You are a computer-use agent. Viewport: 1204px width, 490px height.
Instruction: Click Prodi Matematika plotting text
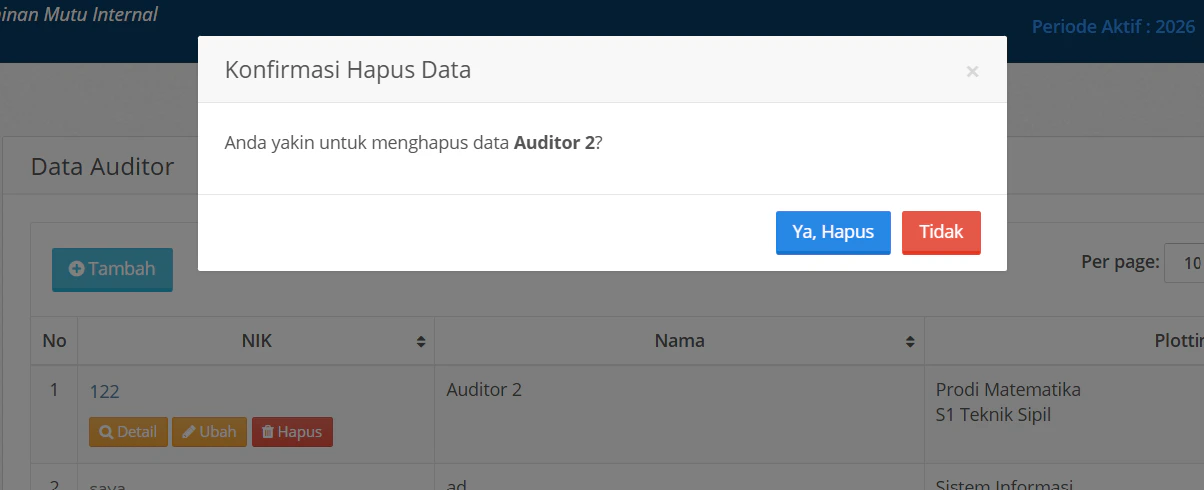point(1008,390)
